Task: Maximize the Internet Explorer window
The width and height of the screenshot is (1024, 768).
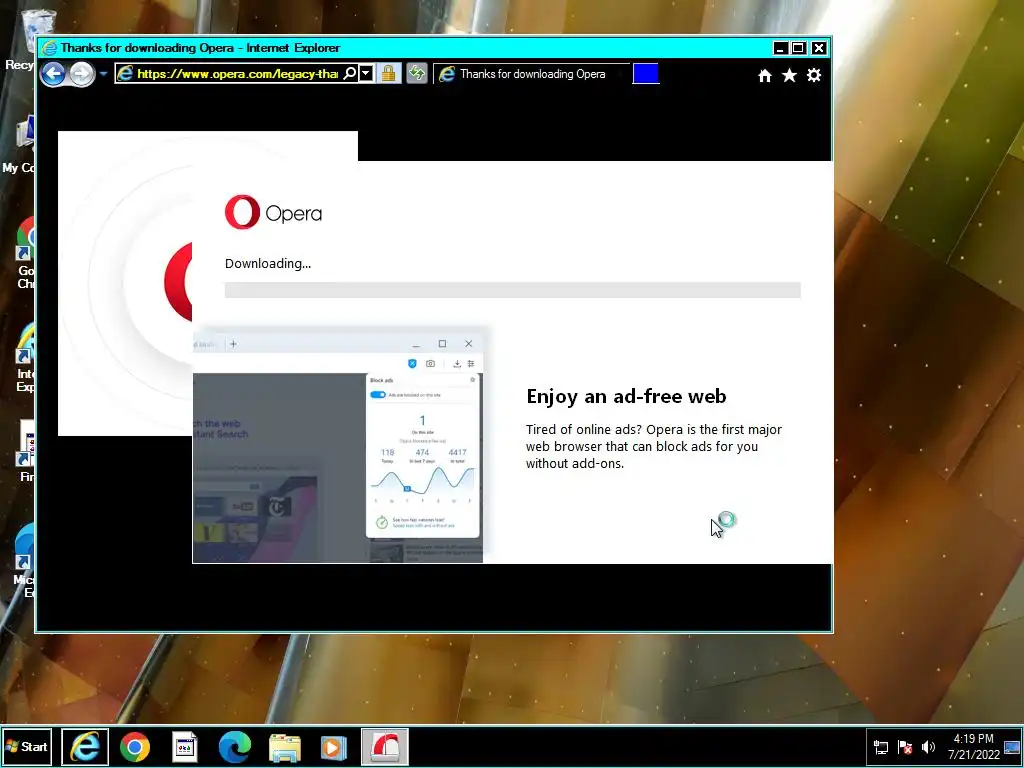Action: 799,48
